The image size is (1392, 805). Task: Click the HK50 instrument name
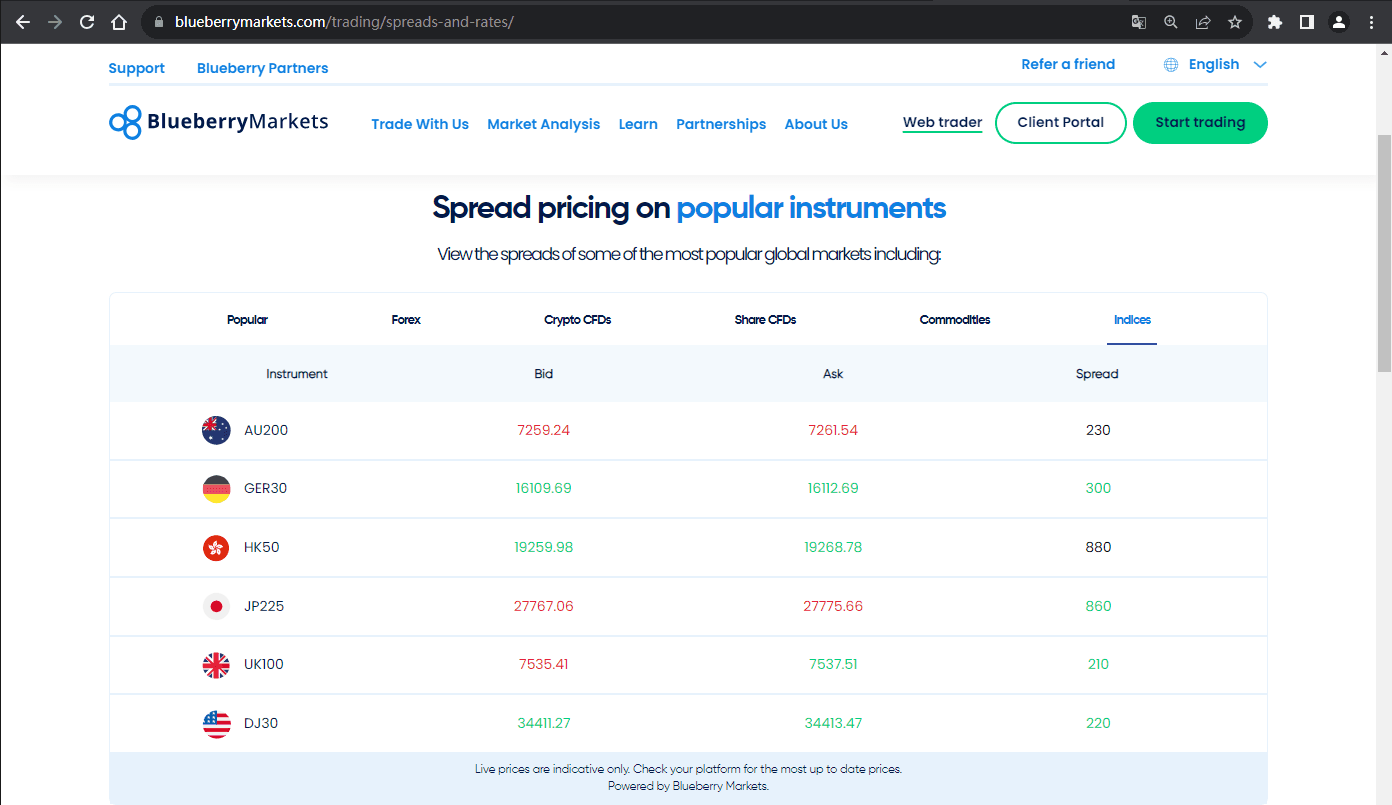[x=262, y=547]
